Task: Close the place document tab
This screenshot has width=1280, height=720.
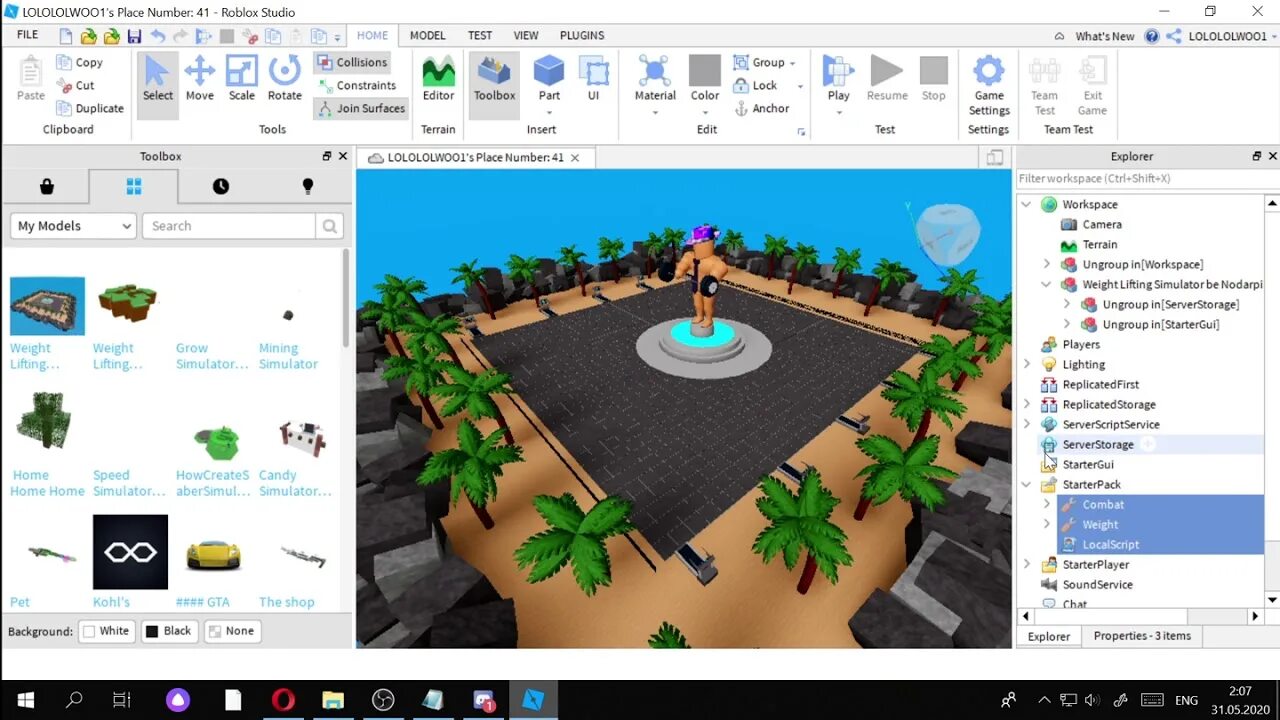Action: (575, 158)
